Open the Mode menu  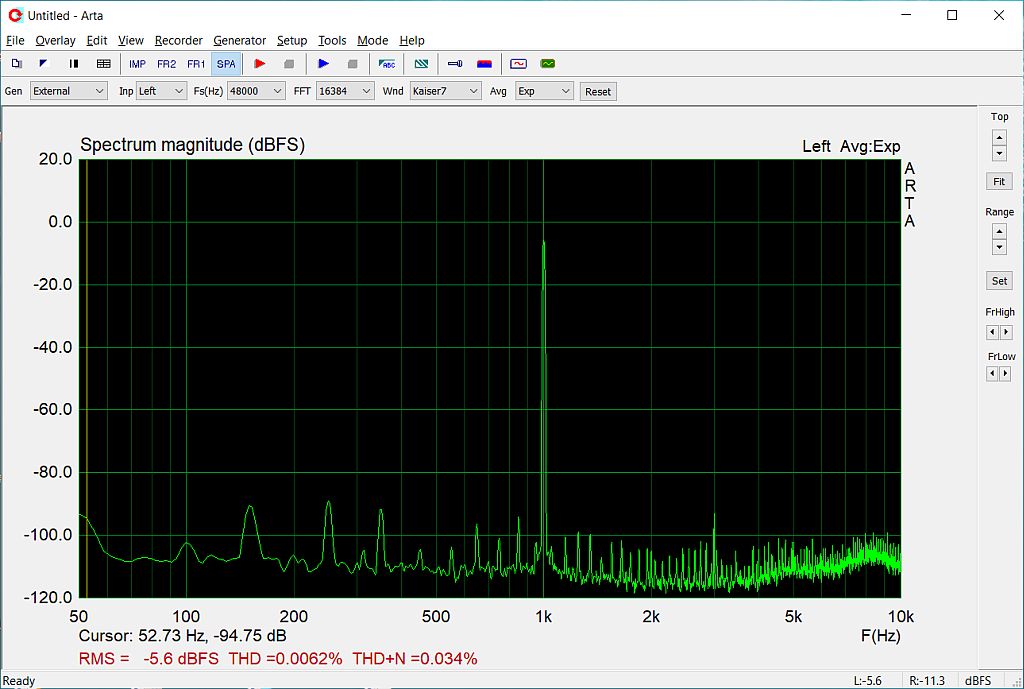coord(372,40)
